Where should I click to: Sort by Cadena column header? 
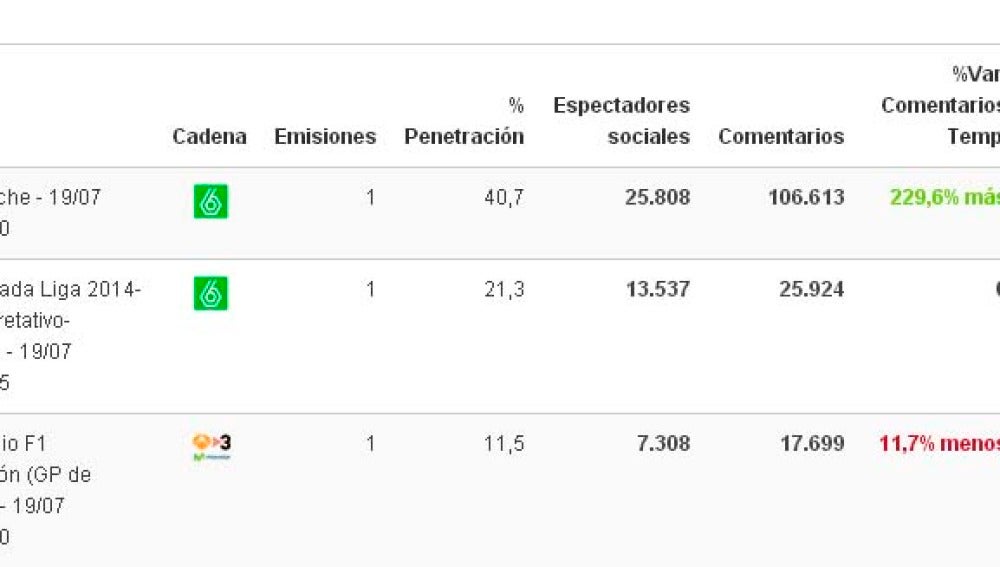coord(209,136)
